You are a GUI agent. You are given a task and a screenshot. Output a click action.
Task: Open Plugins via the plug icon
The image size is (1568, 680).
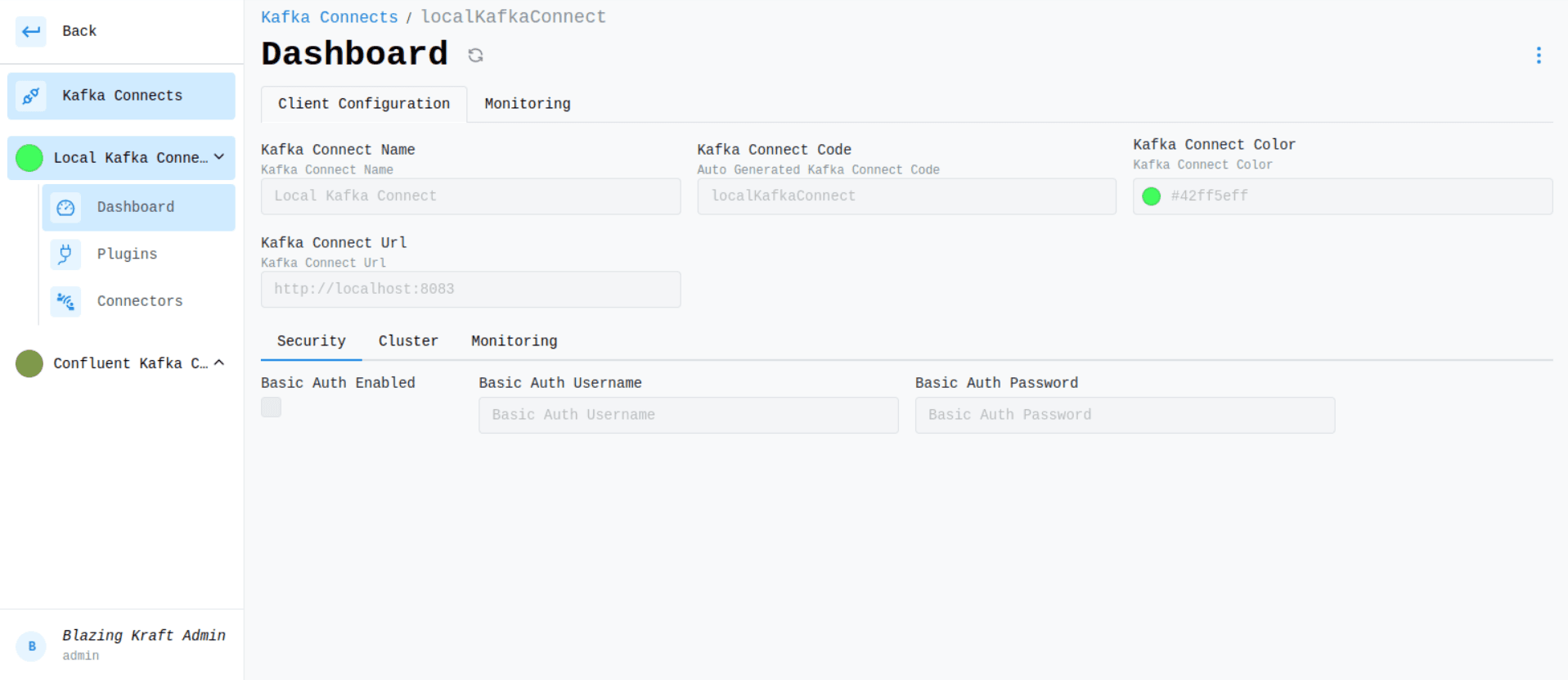coord(65,254)
